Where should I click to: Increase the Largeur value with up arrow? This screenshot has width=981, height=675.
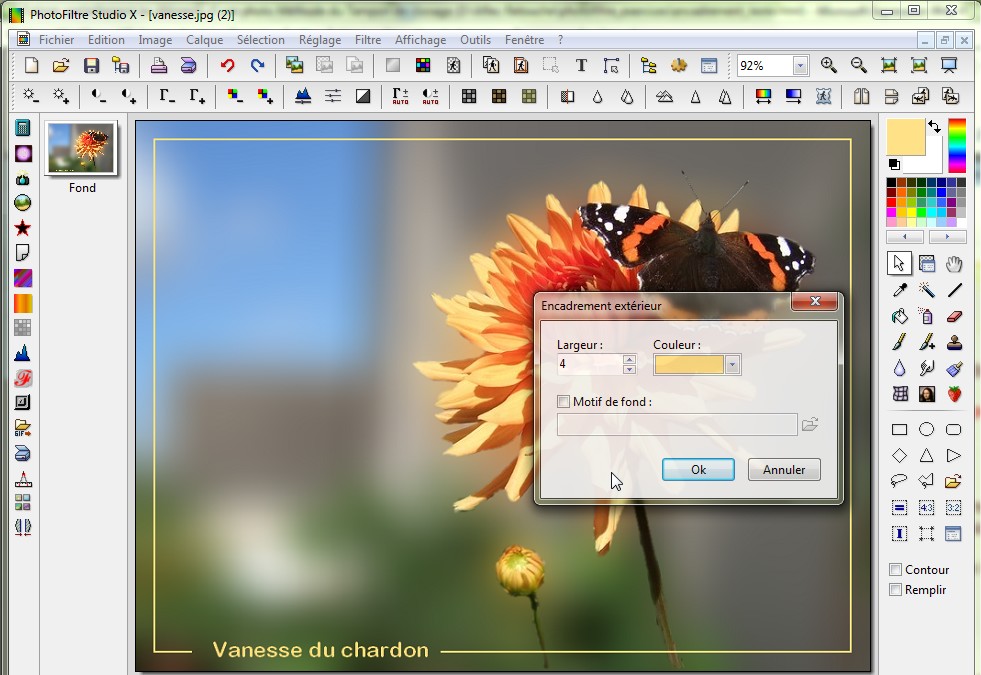629,359
